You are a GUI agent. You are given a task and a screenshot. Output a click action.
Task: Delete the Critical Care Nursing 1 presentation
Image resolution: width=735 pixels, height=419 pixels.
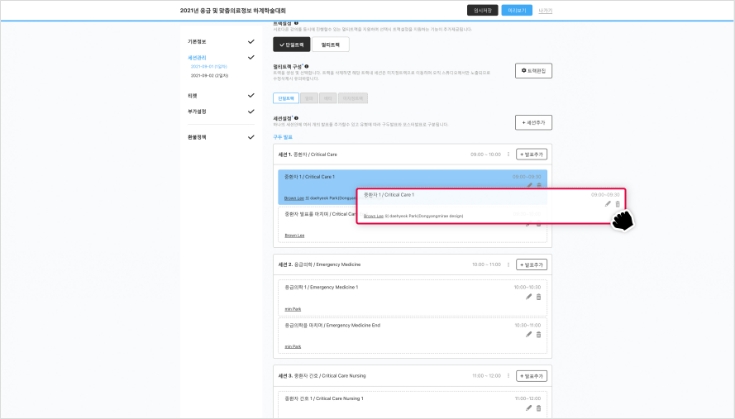539,407
